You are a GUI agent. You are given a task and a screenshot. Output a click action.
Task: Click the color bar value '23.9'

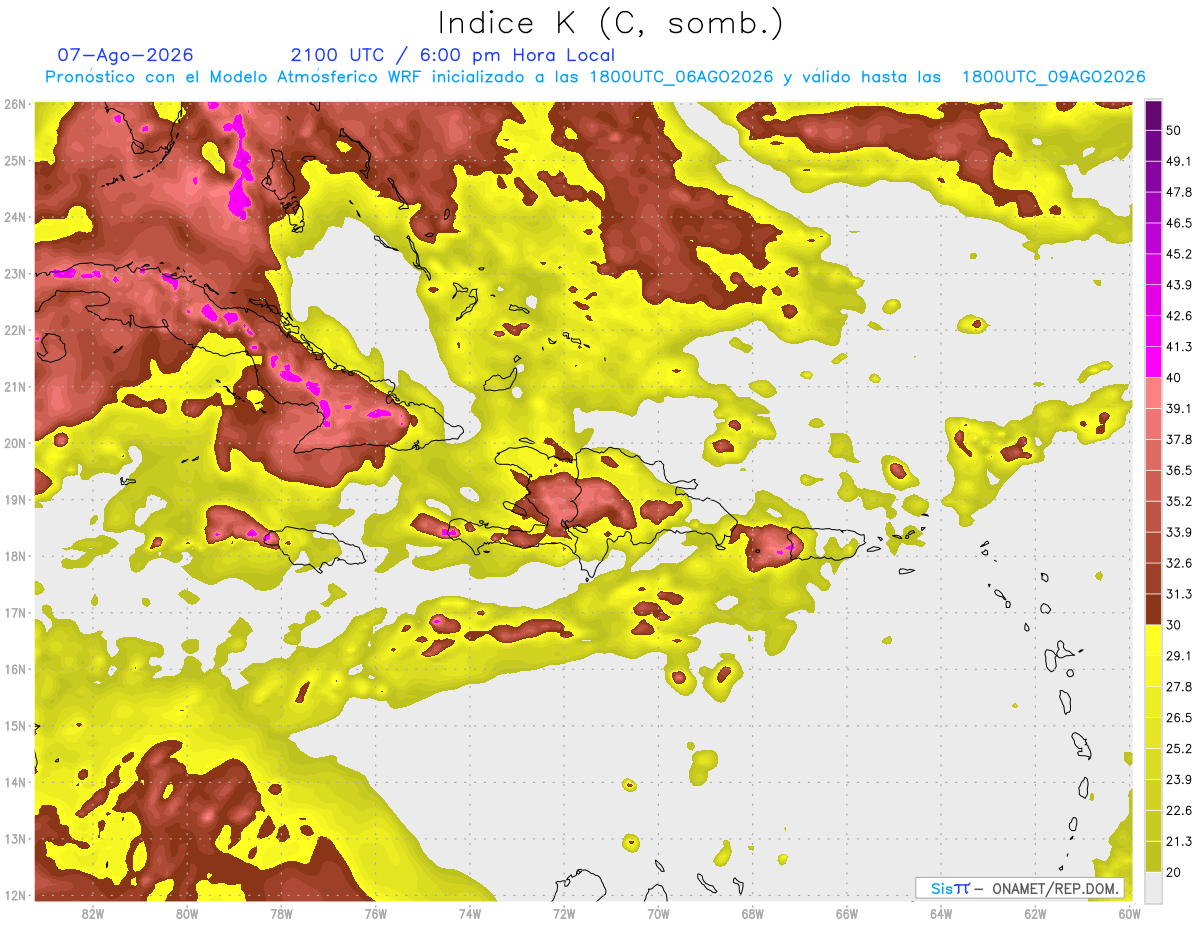[x=1179, y=780]
